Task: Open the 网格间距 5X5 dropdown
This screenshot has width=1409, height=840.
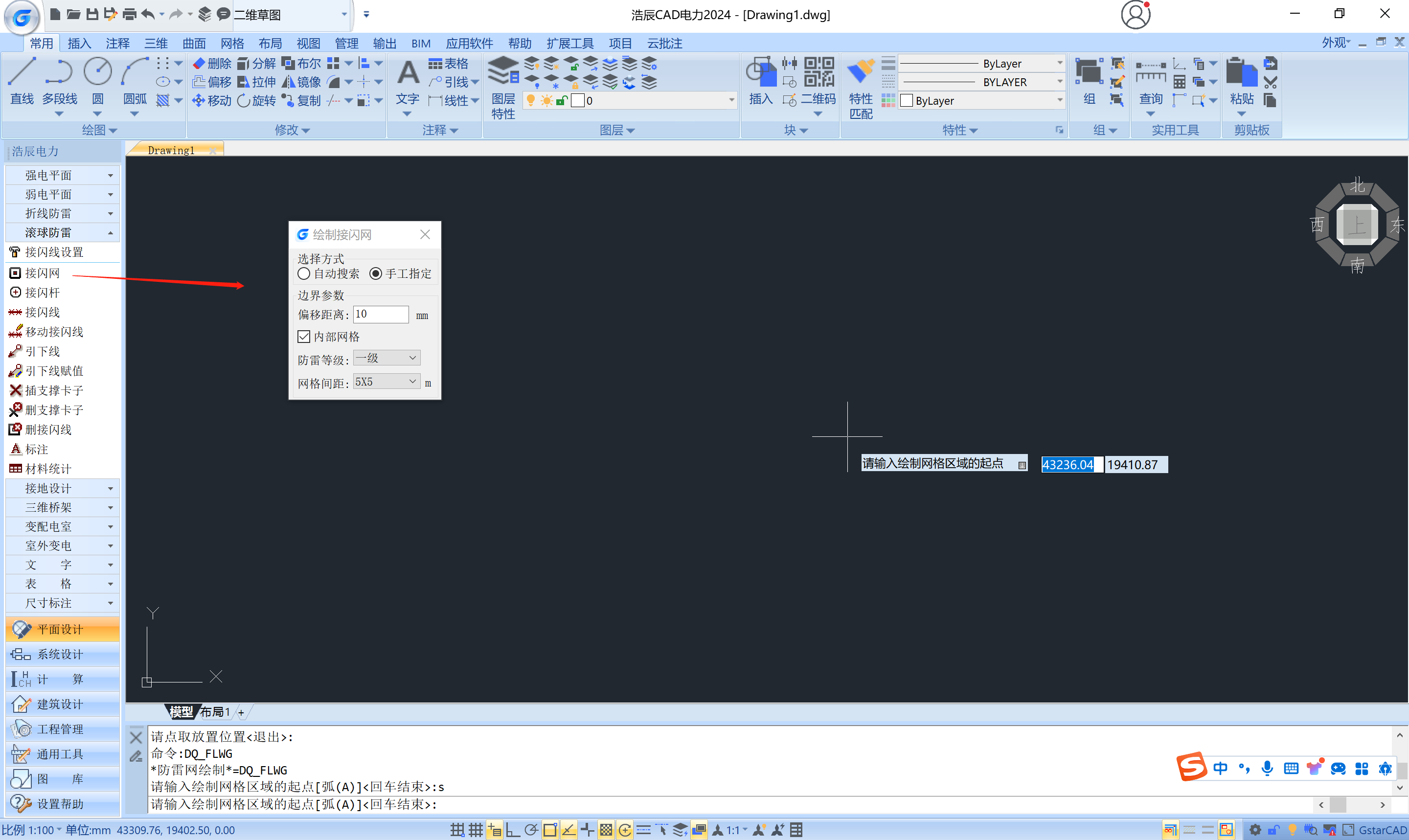Action: (387, 382)
